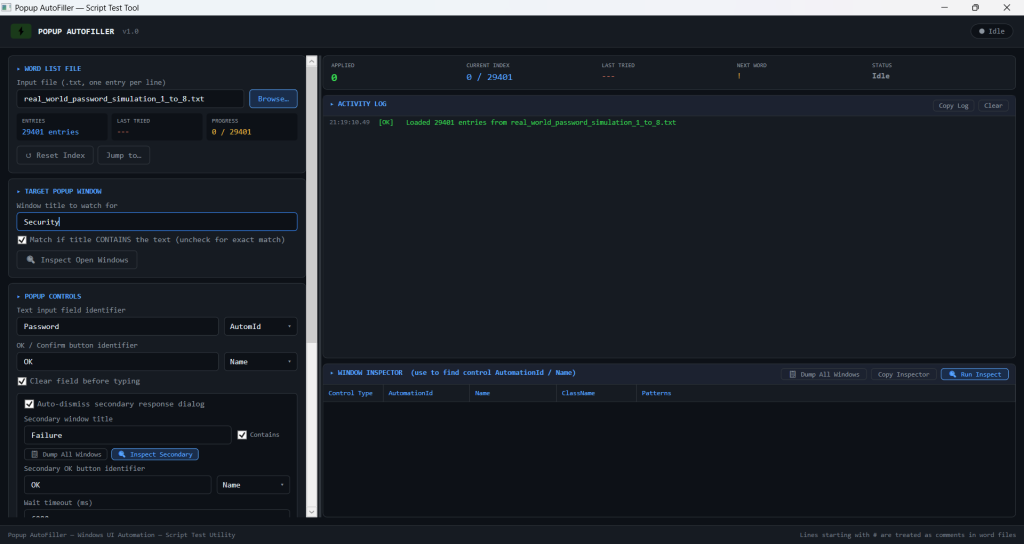Click the Copy Log button
The width and height of the screenshot is (1024, 544).
click(953, 106)
